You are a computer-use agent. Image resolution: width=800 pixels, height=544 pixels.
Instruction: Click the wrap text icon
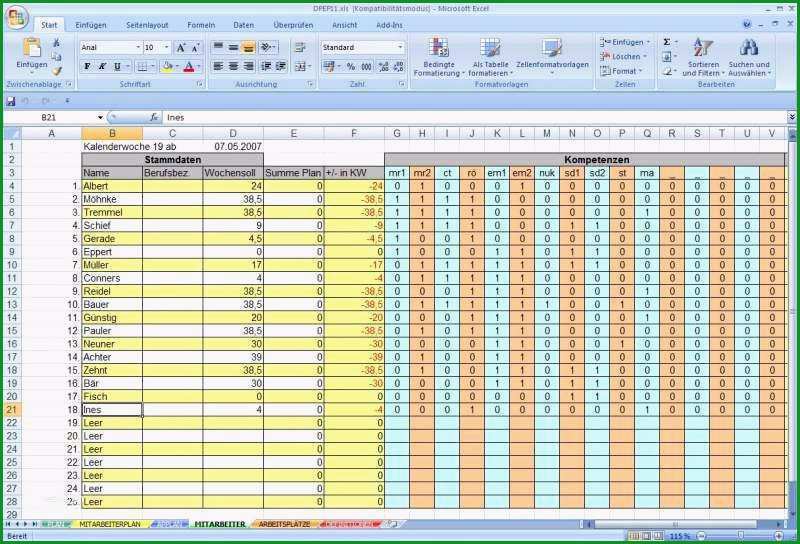[300, 47]
